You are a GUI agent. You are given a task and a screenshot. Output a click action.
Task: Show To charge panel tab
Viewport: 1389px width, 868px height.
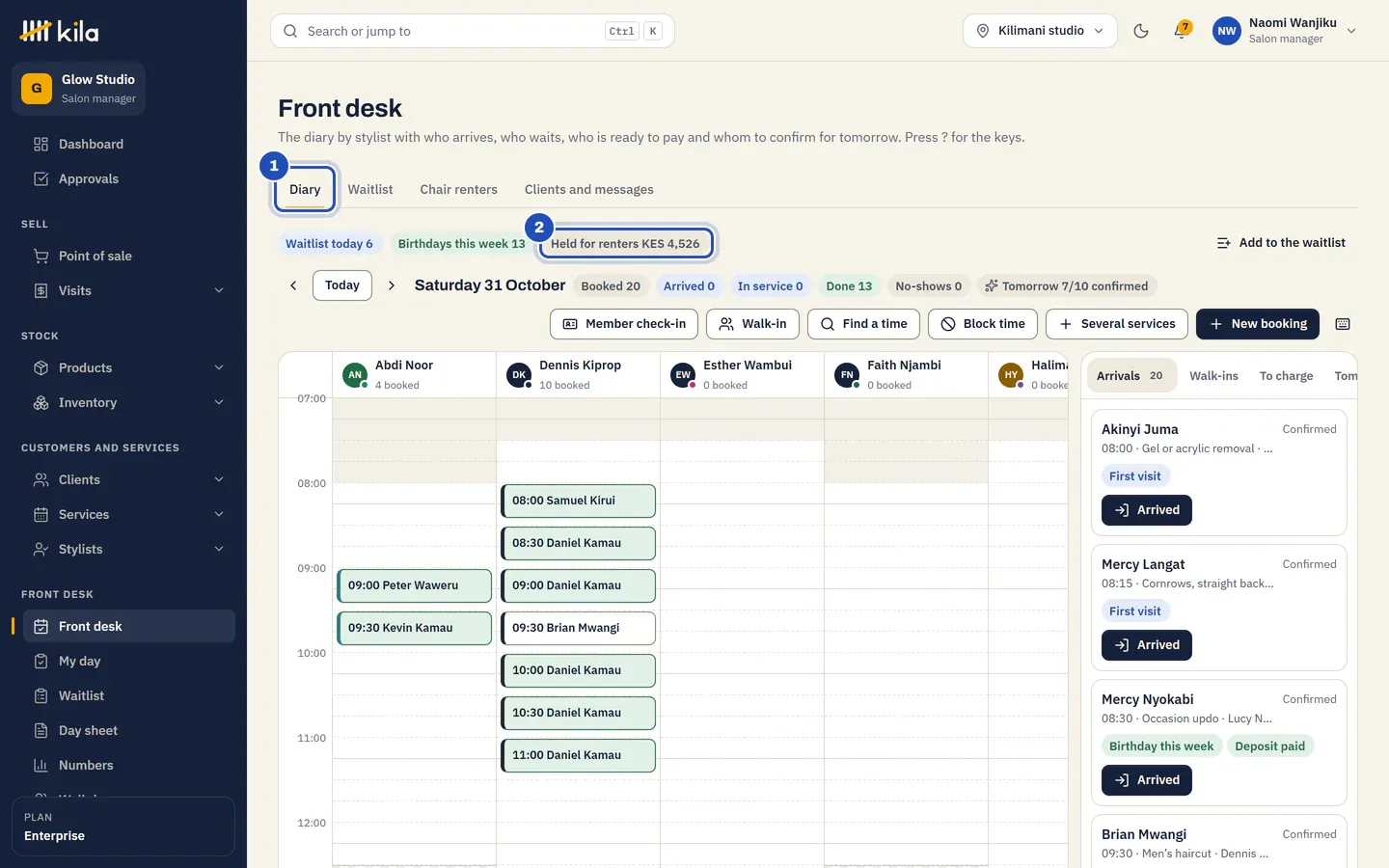(x=1287, y=376)
